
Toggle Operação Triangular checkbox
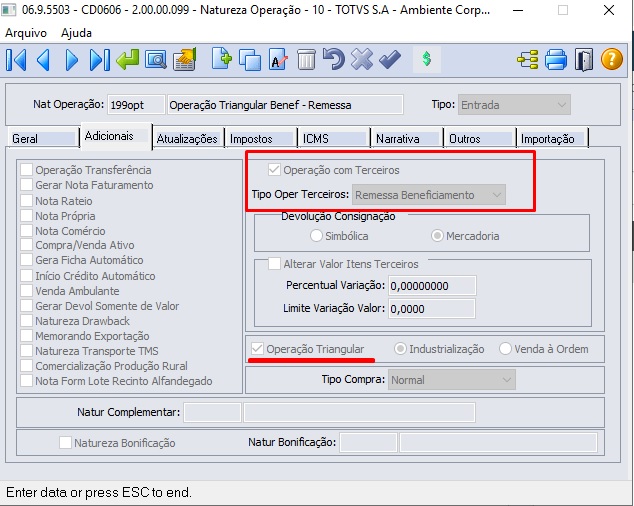point(257,349)
